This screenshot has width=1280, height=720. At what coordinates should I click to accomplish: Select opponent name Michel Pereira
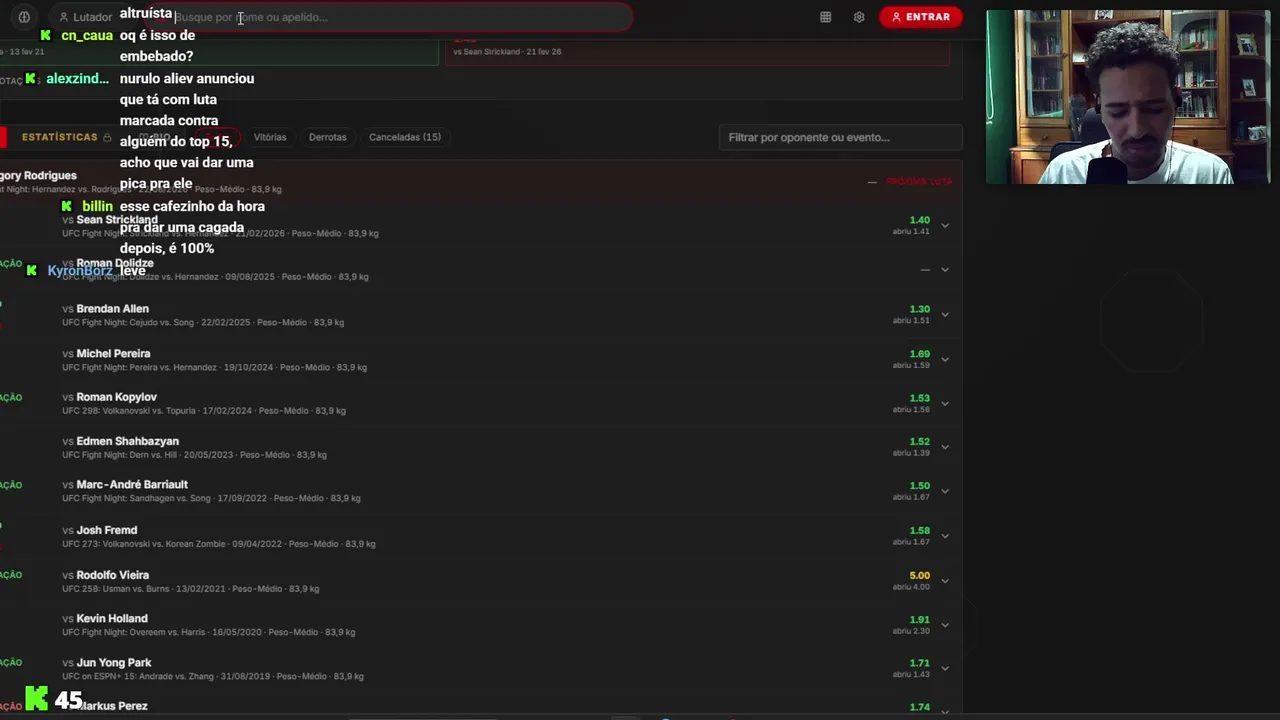coord(114,353)
